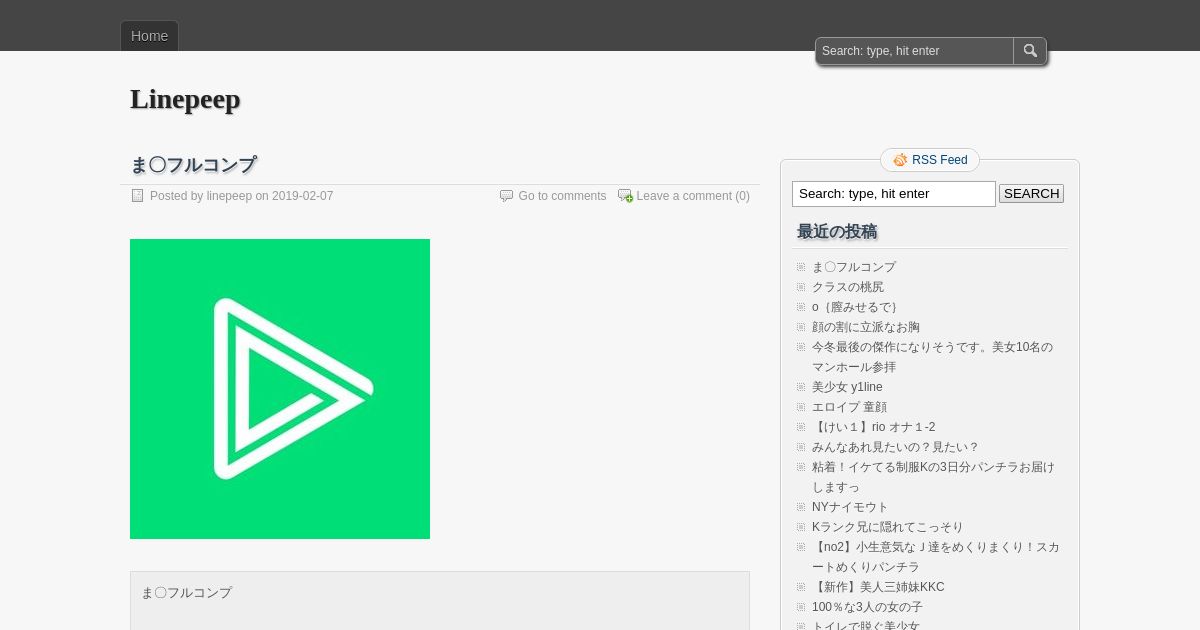Open recent post NYナイモウト
Screen dimensions: 1200x630
(850, 507)
